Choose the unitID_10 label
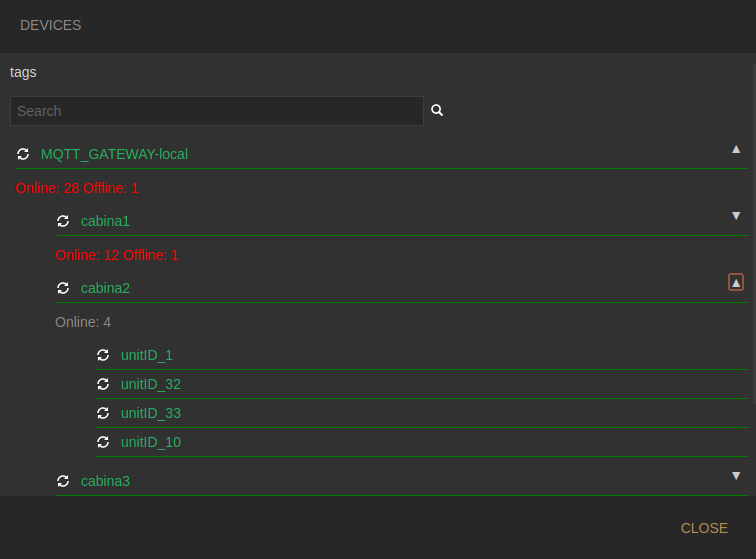Screen dimensions: 756x559 click(151, 442)
